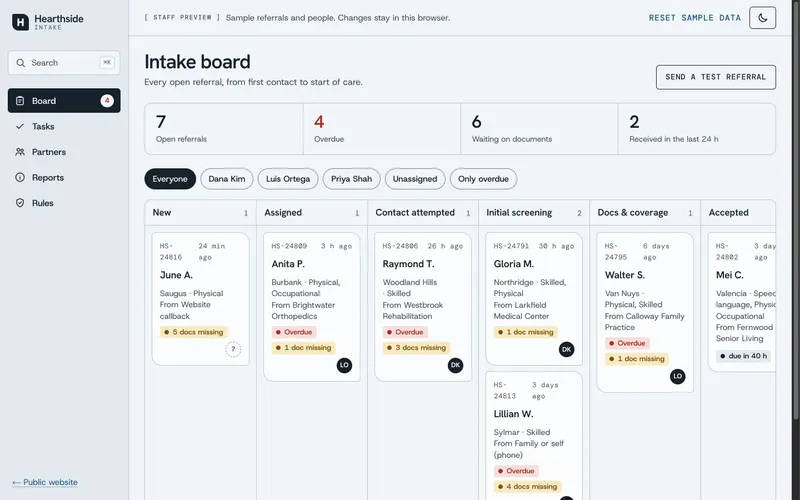Open the Board page in sidebar
800x500 pixels.
point(64,101)
